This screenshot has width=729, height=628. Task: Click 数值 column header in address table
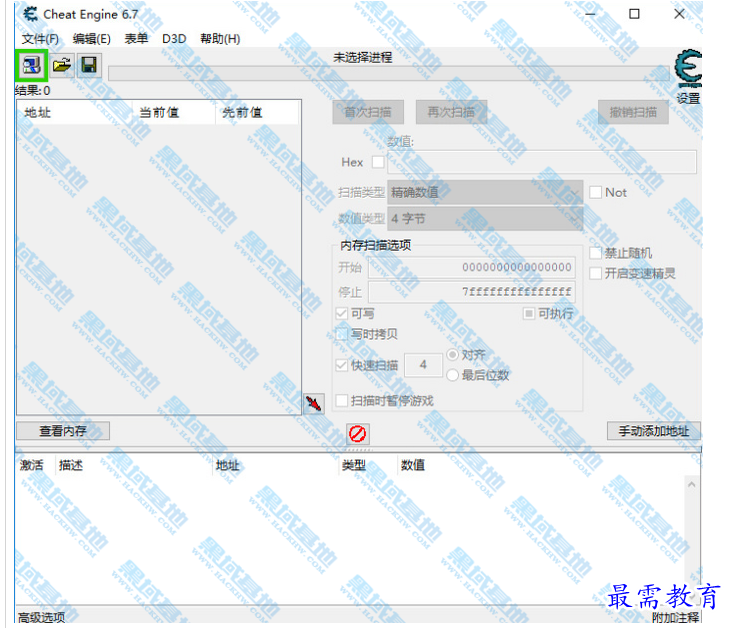[413, 465]
